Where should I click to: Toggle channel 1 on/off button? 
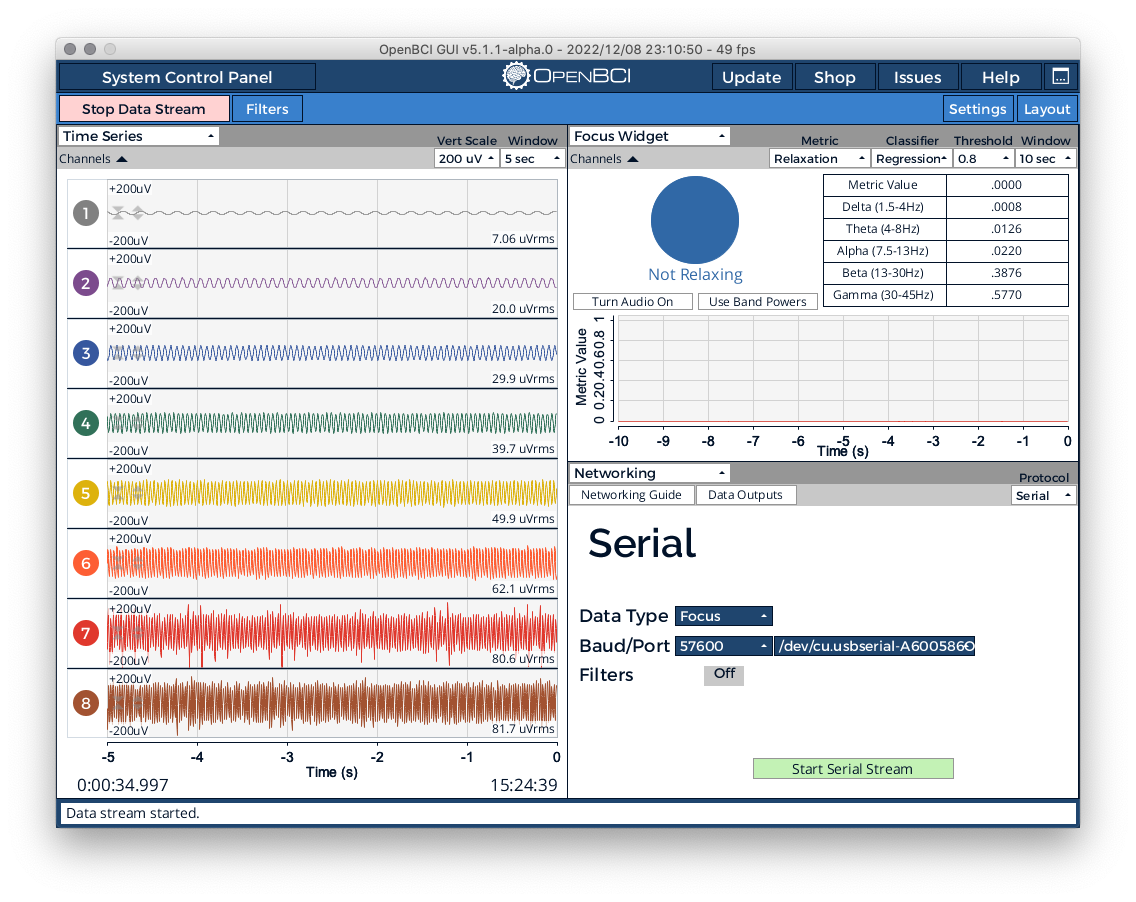[x=85, y=213]
